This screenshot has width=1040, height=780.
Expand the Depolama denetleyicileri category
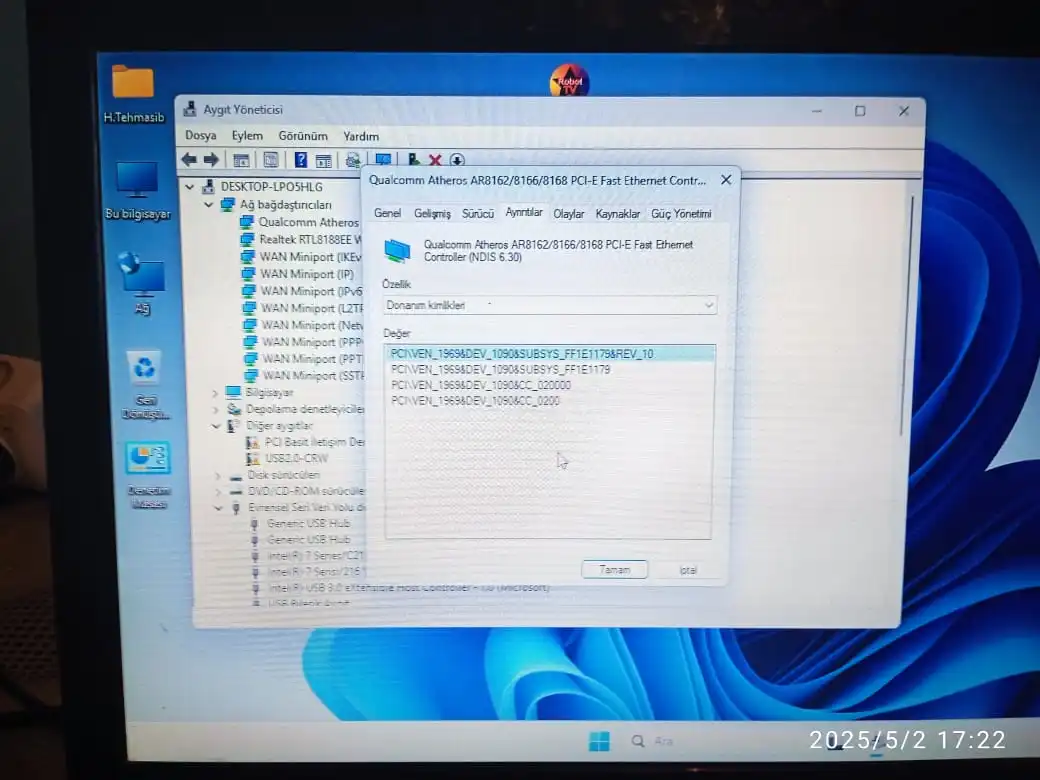pos(216,409)
